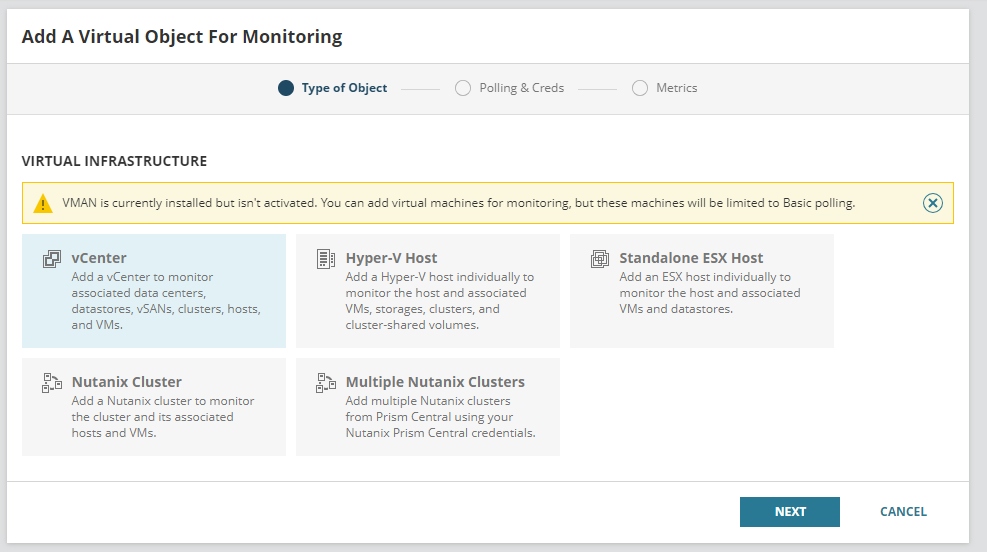Click the CANCEL button
The width and height of the screenshot is (987, 552).
(x=903, y=512)
